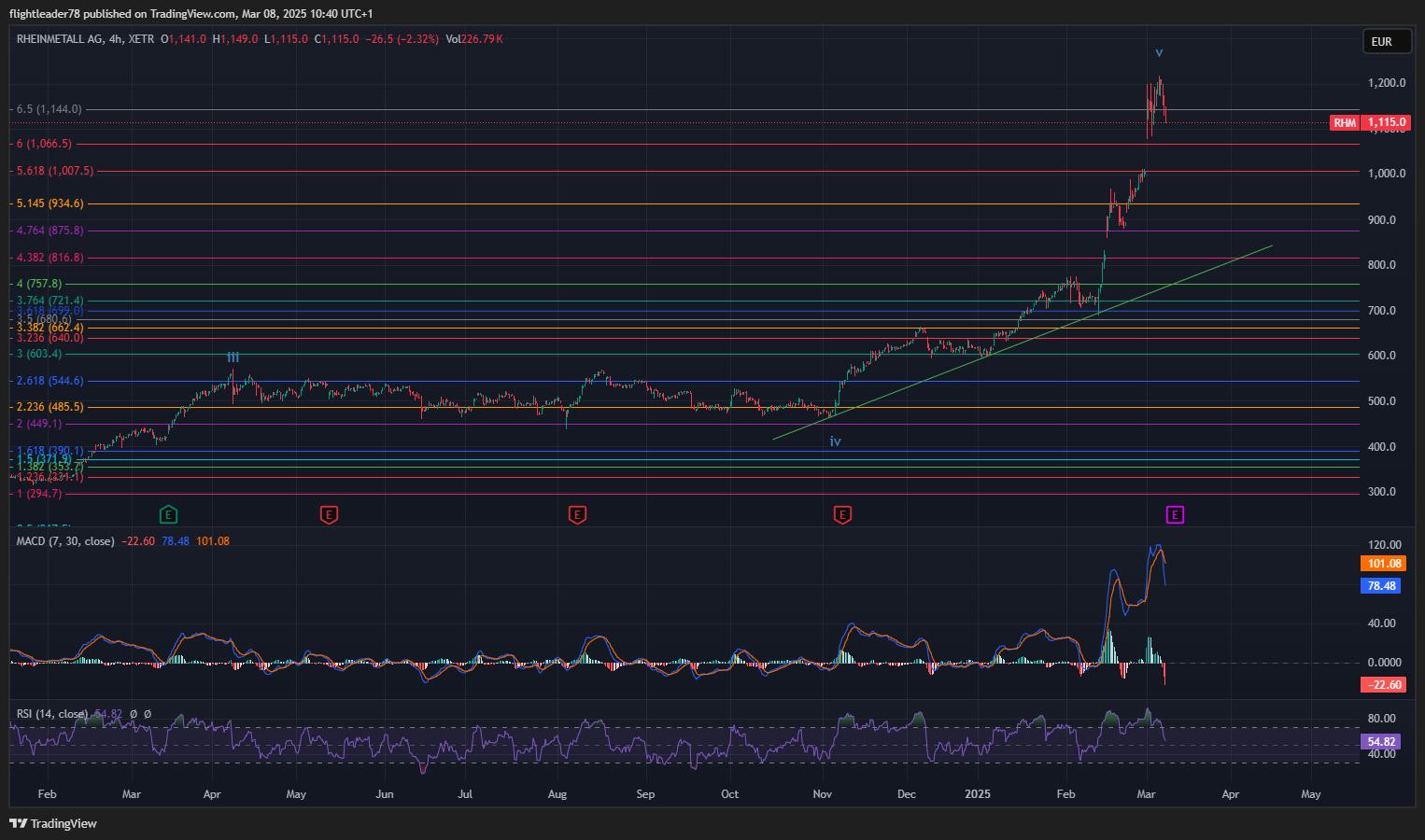Click the 400.0 price axis label
Image resolution: width=1425 pixels, height=840 pixels.
pos(1382,447)
